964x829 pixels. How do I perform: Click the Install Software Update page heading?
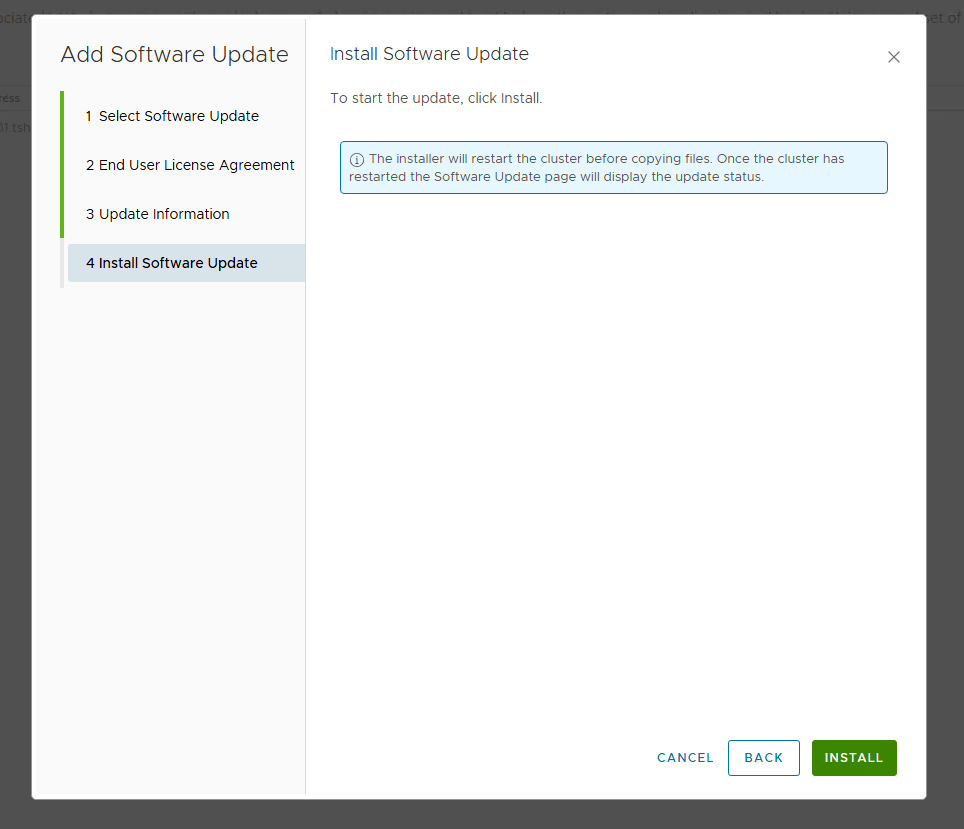(x=429, y=54)
